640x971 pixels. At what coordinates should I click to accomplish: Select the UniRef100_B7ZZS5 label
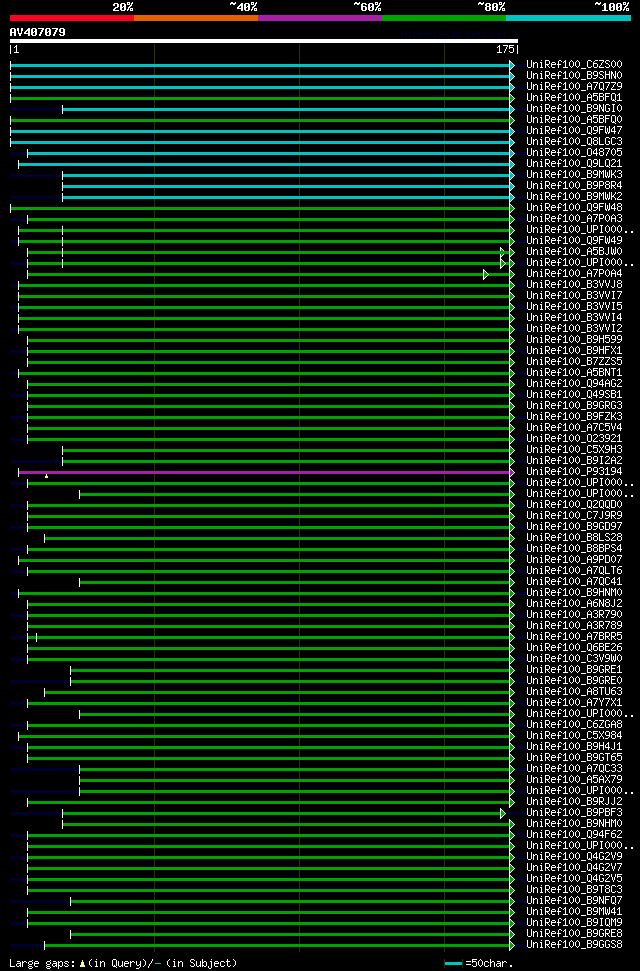[x=574, y=362]
